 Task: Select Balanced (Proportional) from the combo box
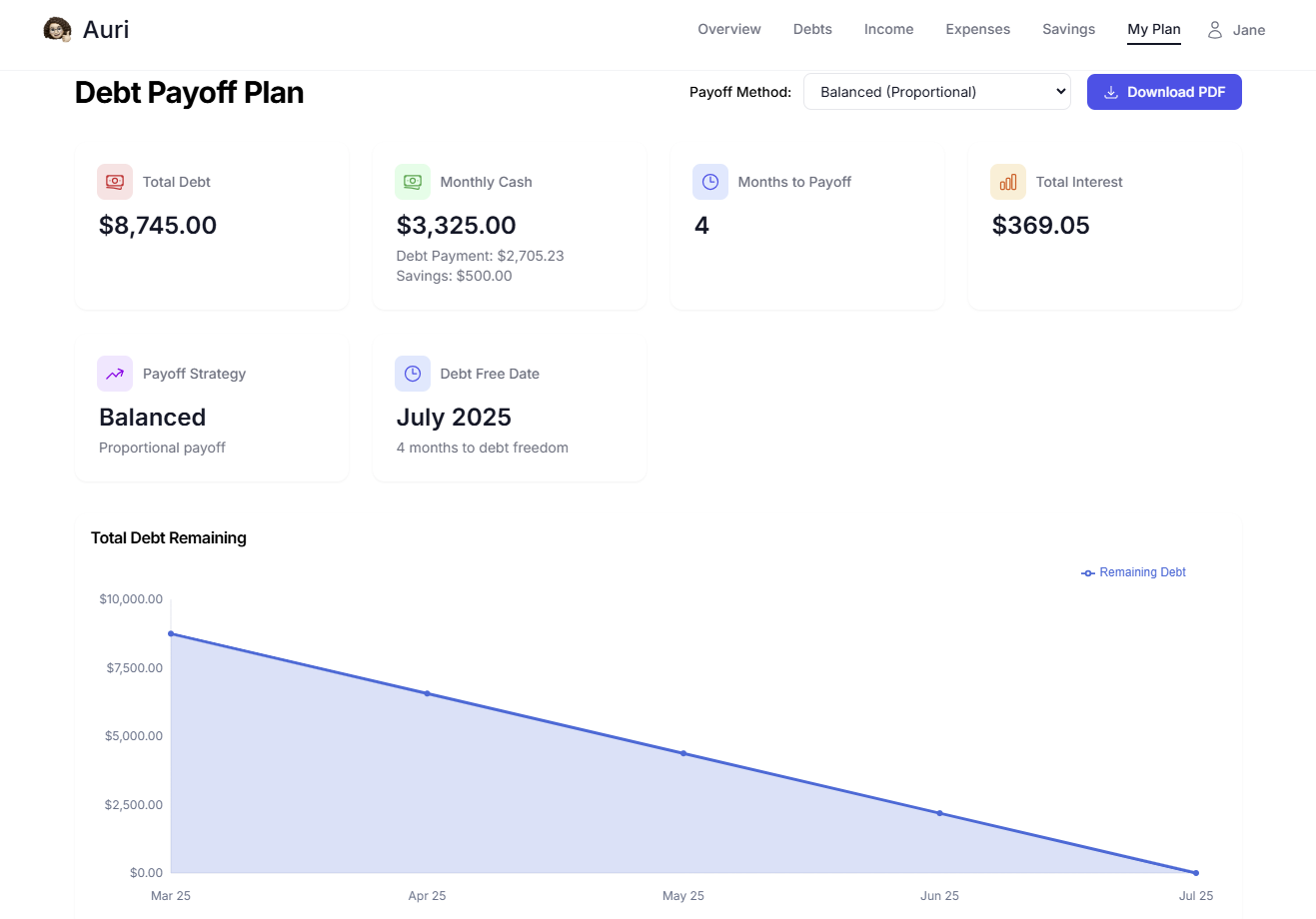[x=936, y=91]
